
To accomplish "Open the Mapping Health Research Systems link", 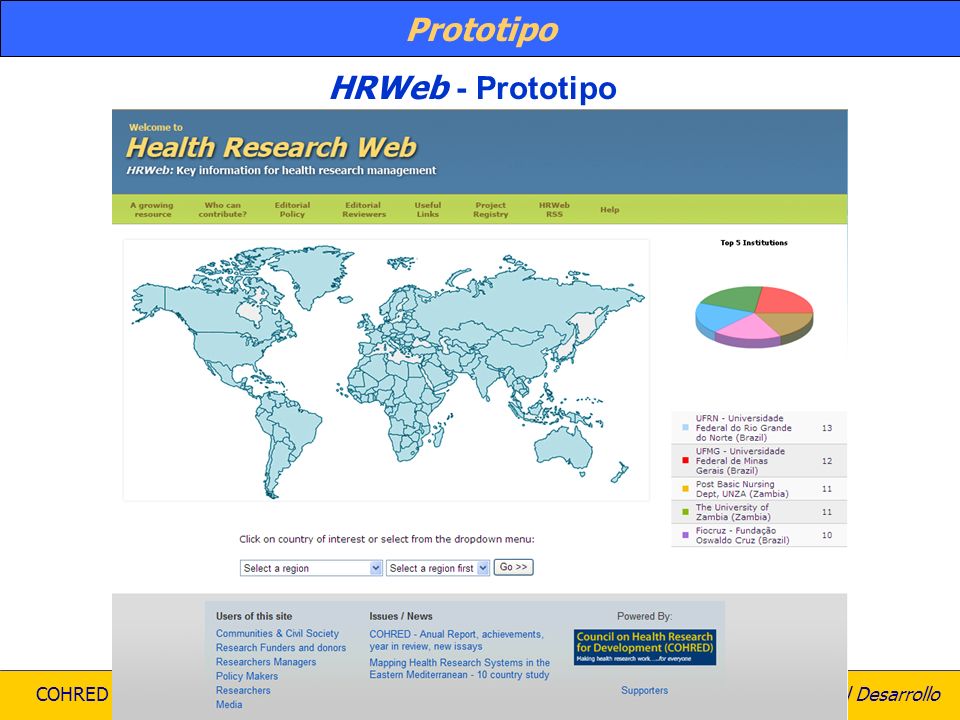I will [459, 669].
